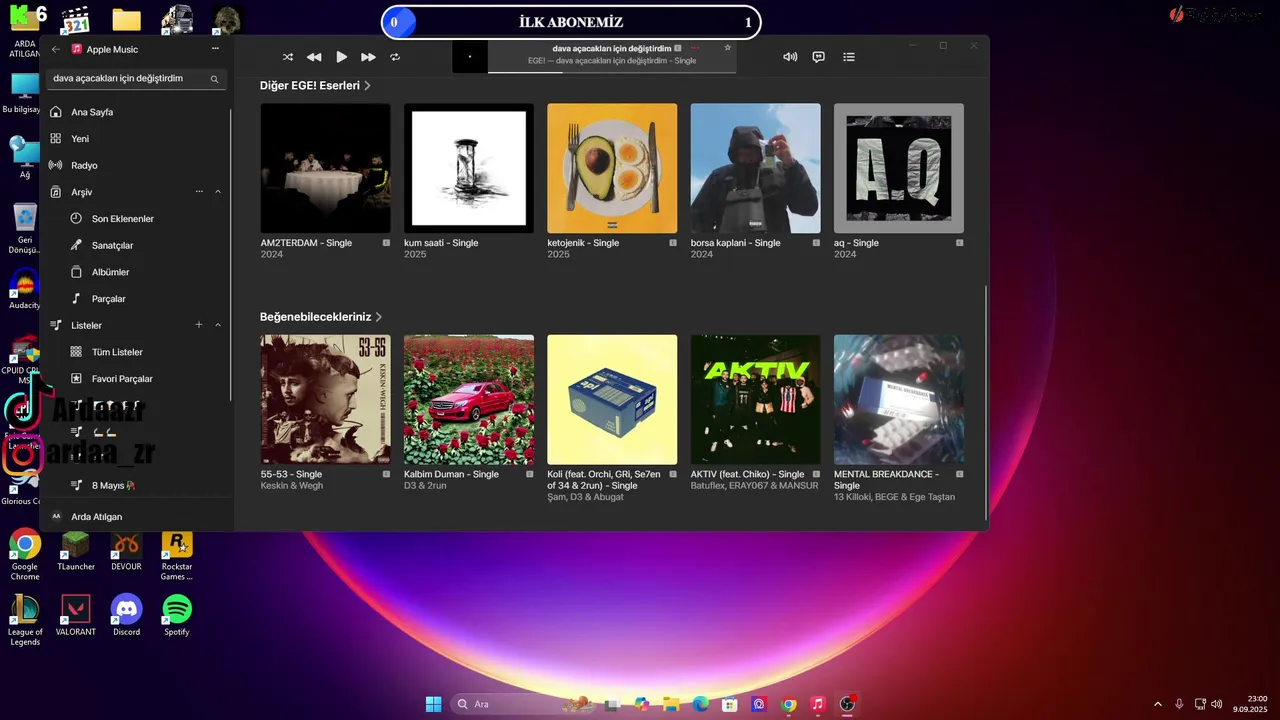The height and width of the screenshot is (720, 1280).
Task: Show the lyrics panel
Action: pyautogui.click(x=818, y=57)
